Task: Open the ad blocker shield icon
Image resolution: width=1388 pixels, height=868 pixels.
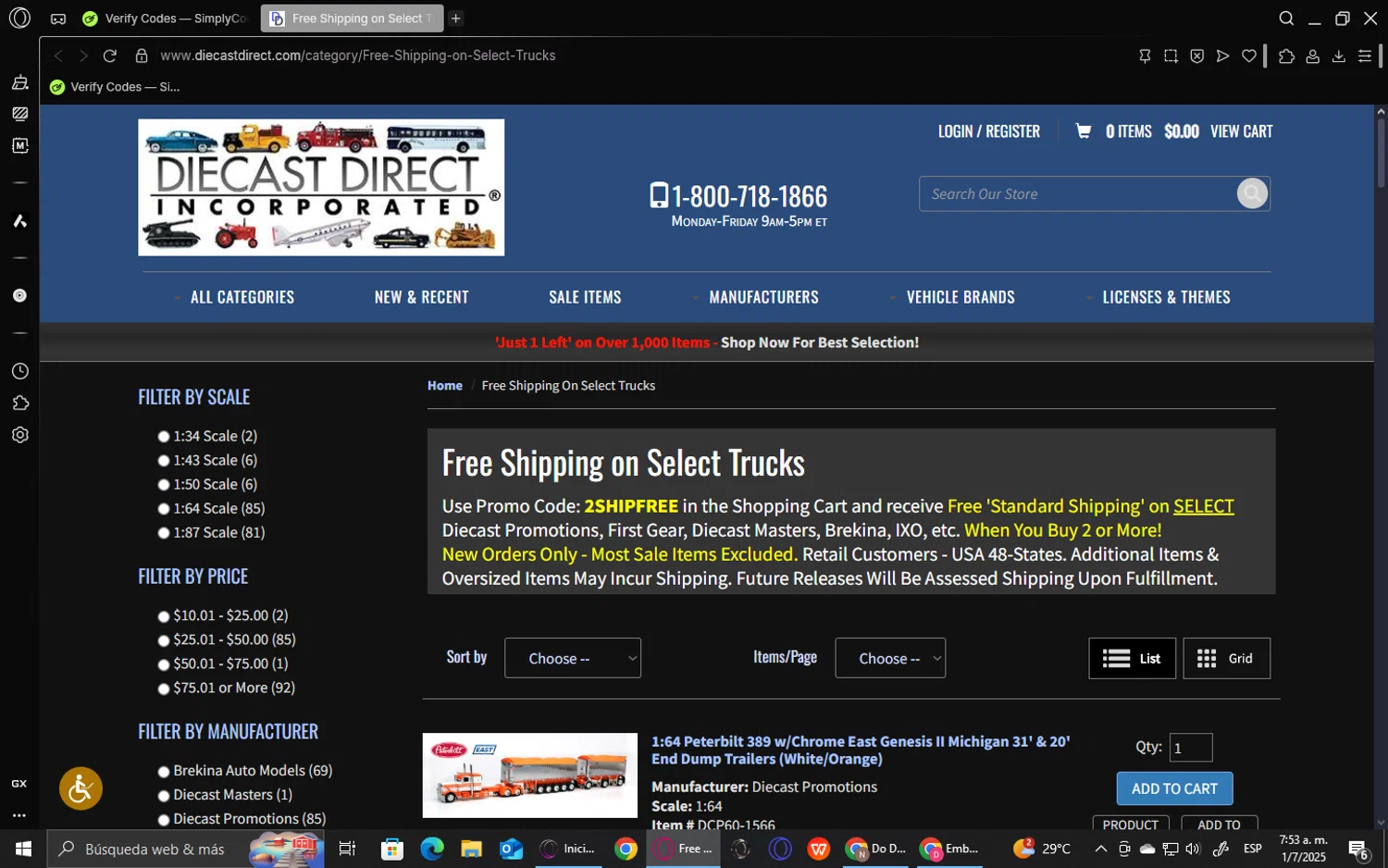Action: (1196, 56)
